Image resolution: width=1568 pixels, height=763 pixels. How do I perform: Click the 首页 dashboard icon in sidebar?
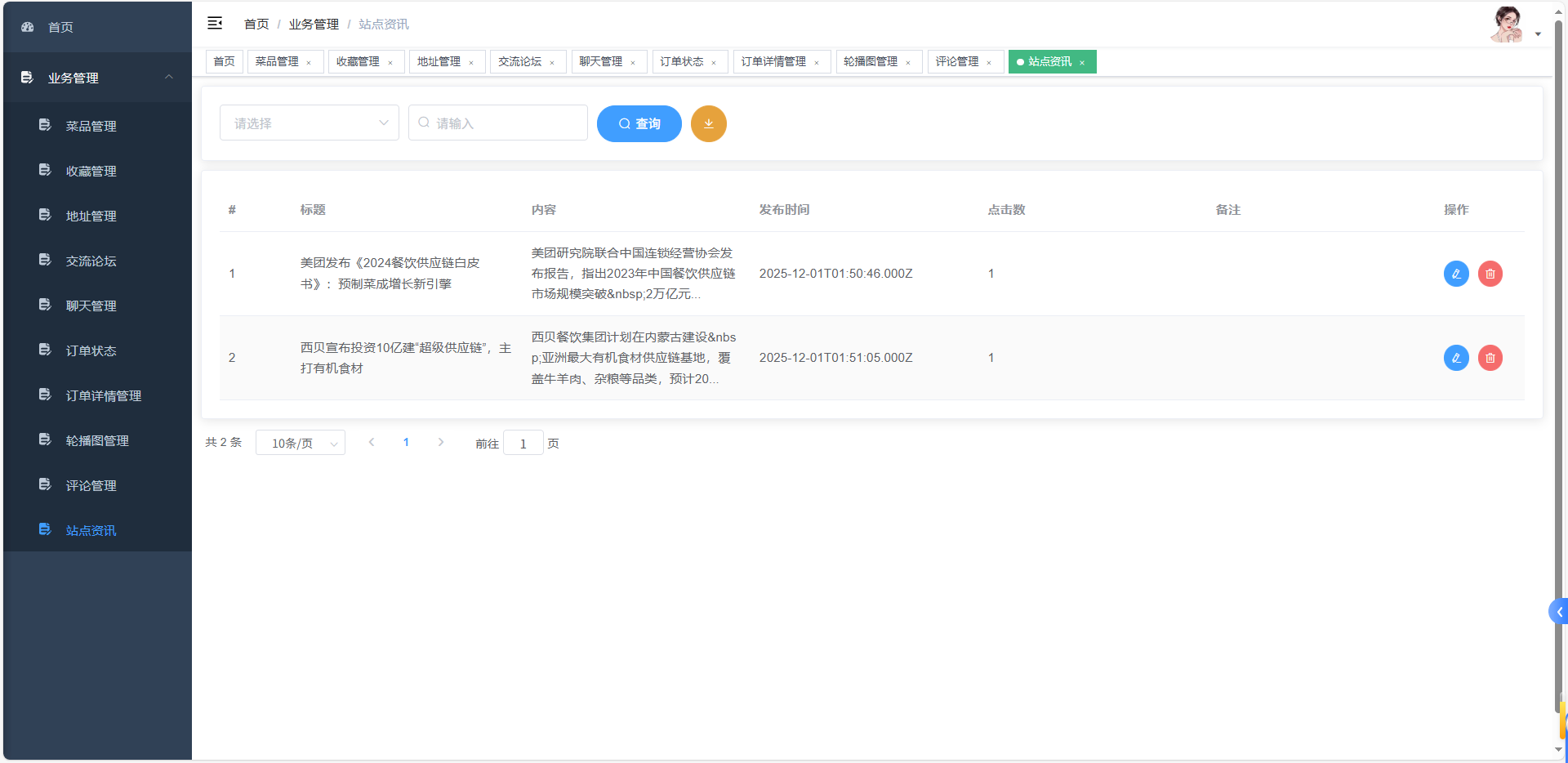27,26
